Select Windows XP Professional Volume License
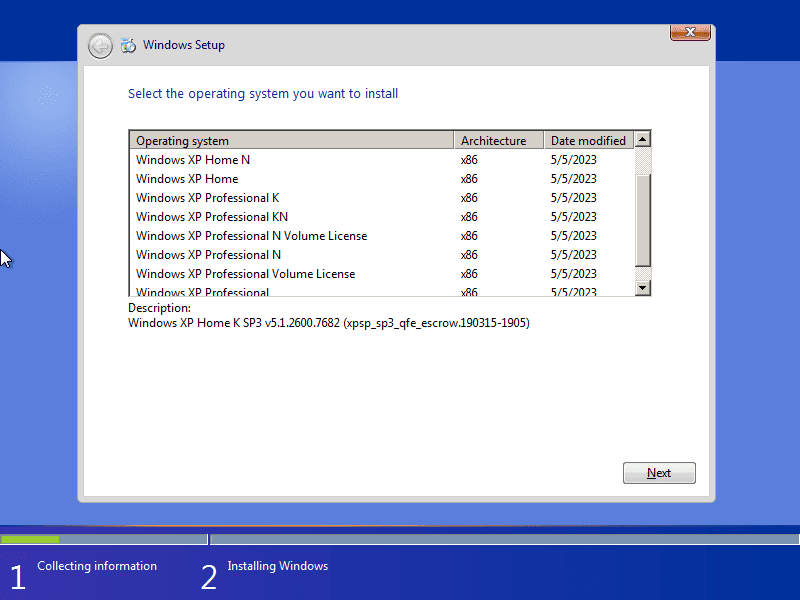 coord(382,273)
